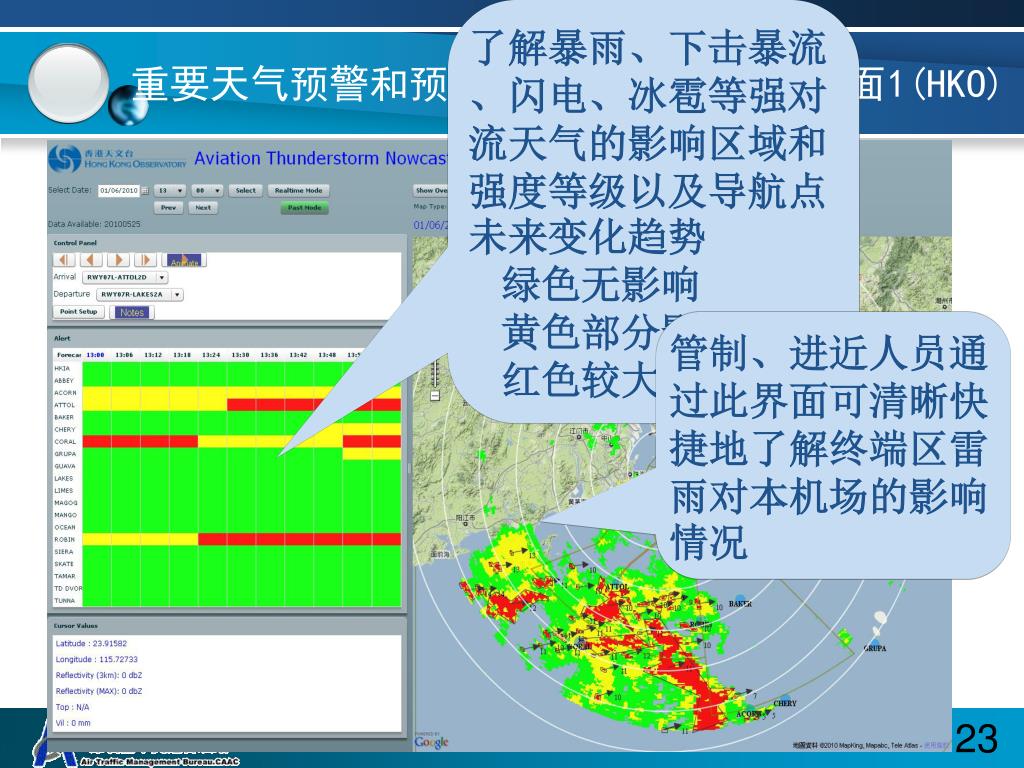Click the CHERY row label in Alert list
Image resolution: width=1024 pixels, height=768 pixels.
point(65,430)
